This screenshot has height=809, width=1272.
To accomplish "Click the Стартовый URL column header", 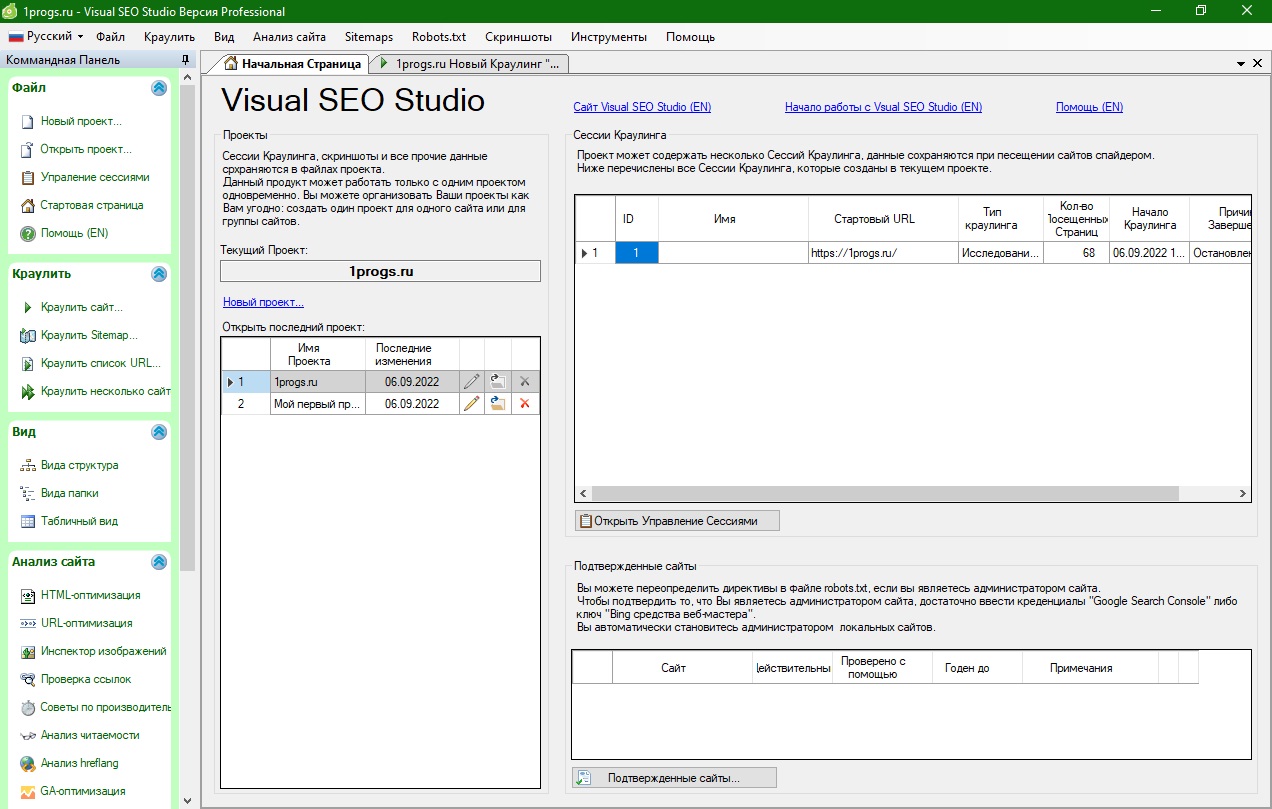I will point(883,219).
